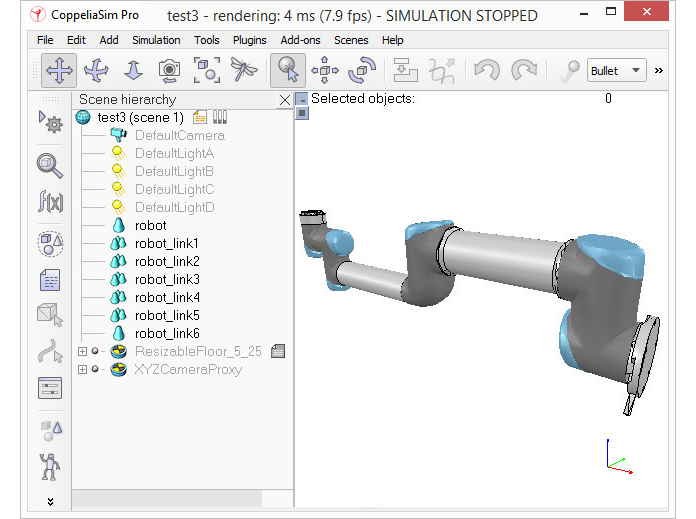Open the Add-ons menu
Viewport: 696px width, 519px height.
[300, 40]
